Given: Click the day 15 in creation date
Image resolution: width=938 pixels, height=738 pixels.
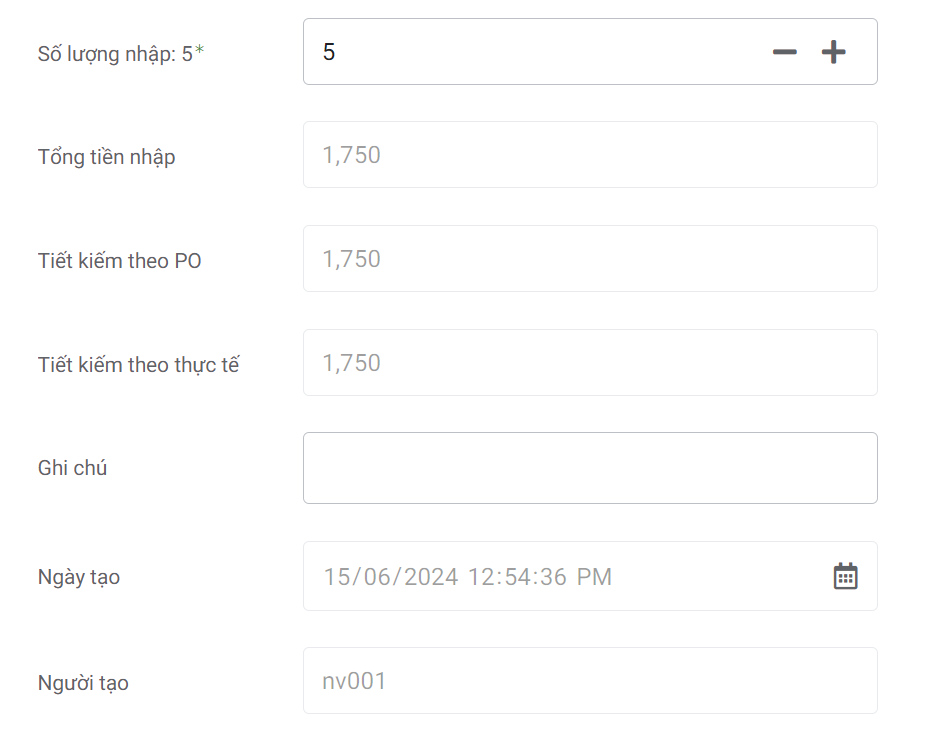Looking at the screenshot, I should point(337,577).
